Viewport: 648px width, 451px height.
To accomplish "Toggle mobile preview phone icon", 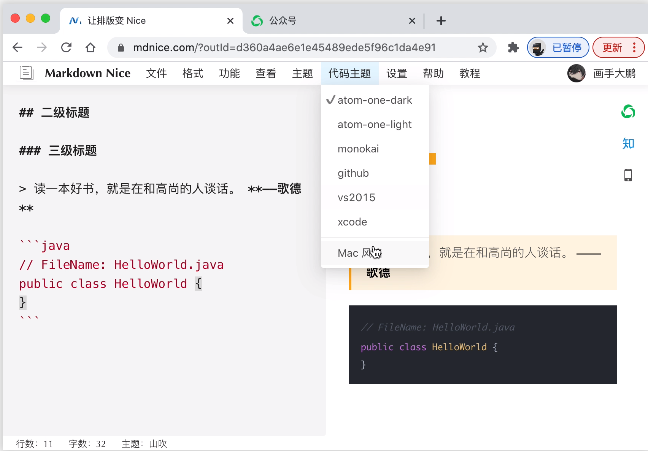I will point(628,175).
